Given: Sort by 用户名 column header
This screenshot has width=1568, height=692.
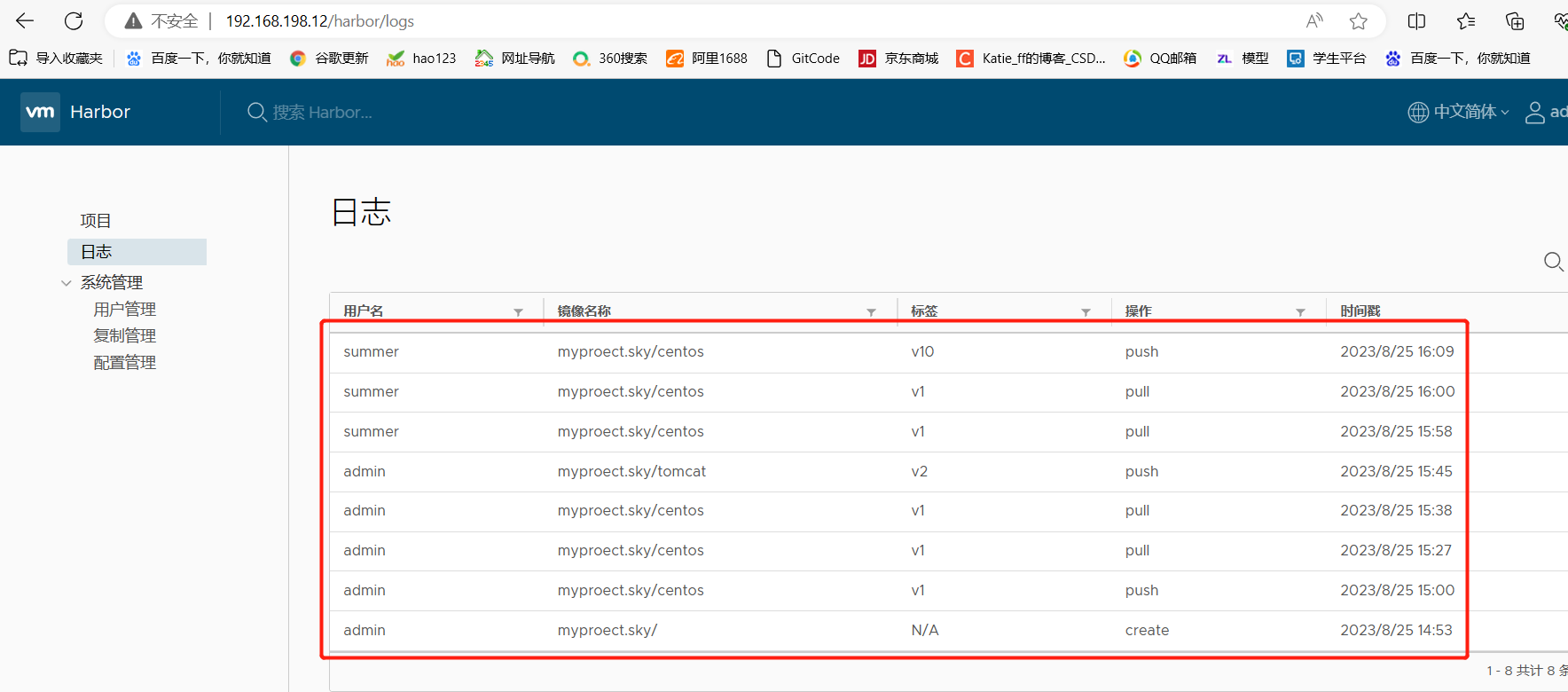Looking at the screenshot, I should [x=364, y=311].
